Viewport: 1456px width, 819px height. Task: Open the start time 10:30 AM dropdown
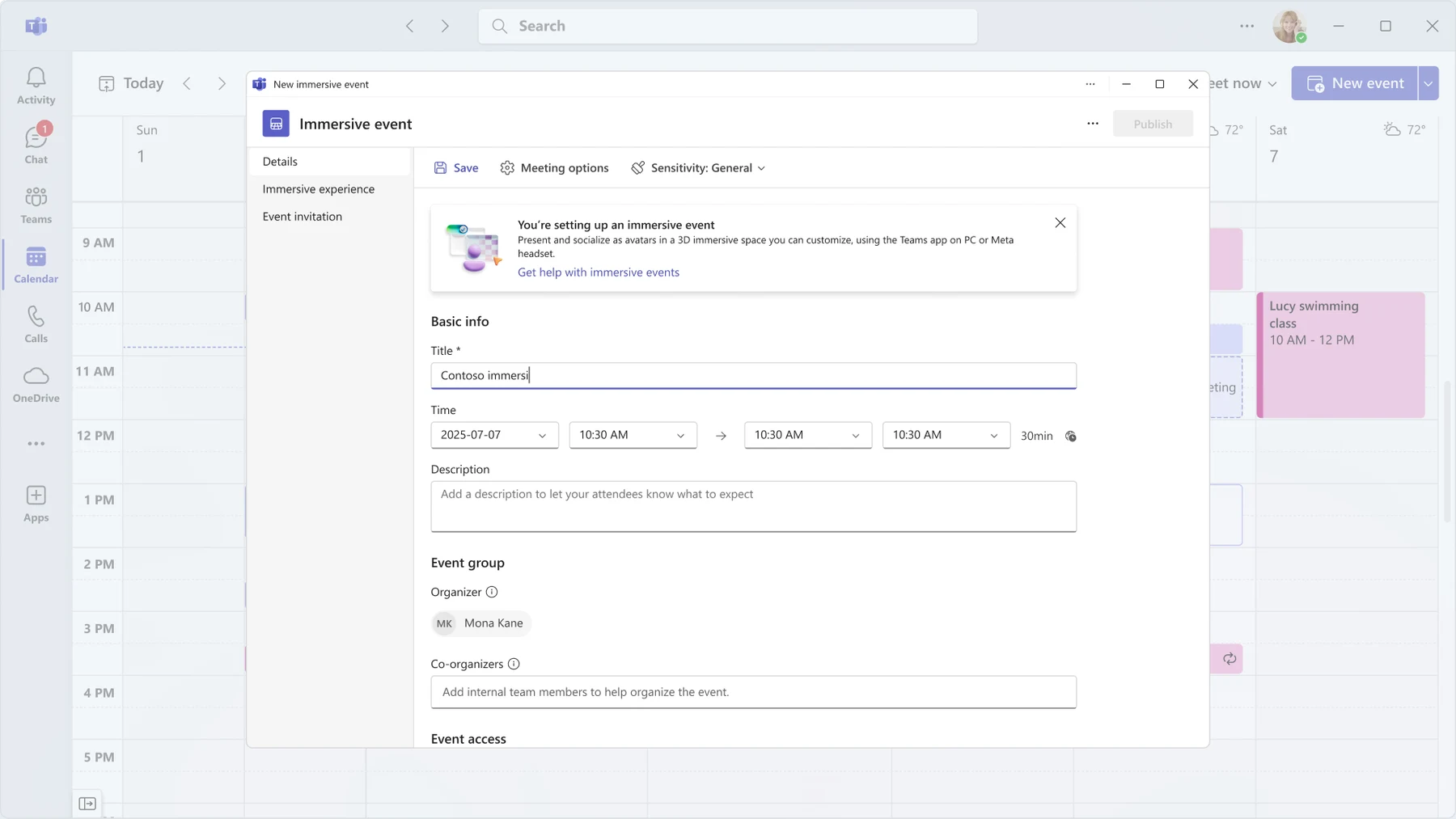click(633, 435)
